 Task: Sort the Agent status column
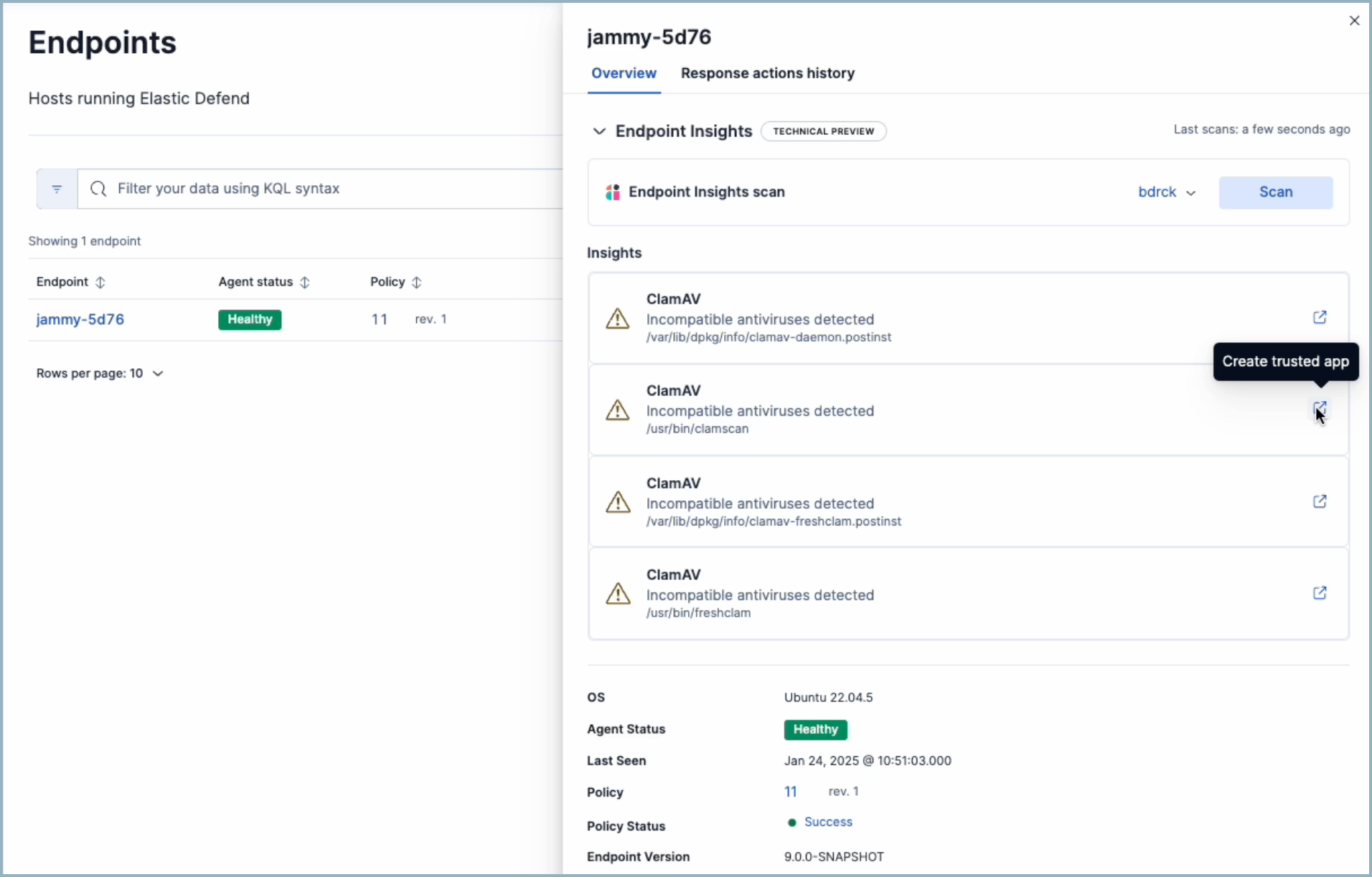coord(304,282)
